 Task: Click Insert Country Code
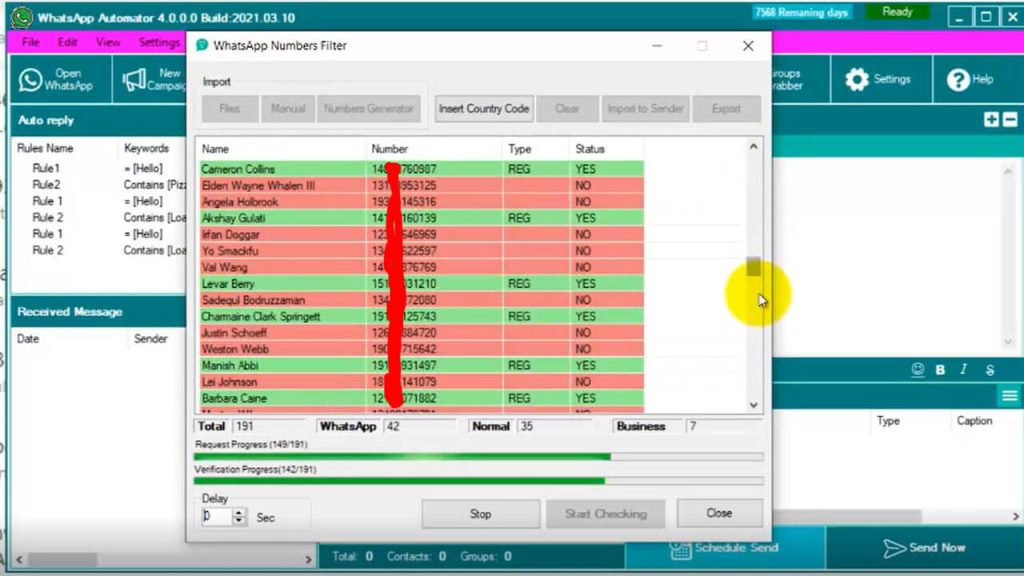point(484,109)
